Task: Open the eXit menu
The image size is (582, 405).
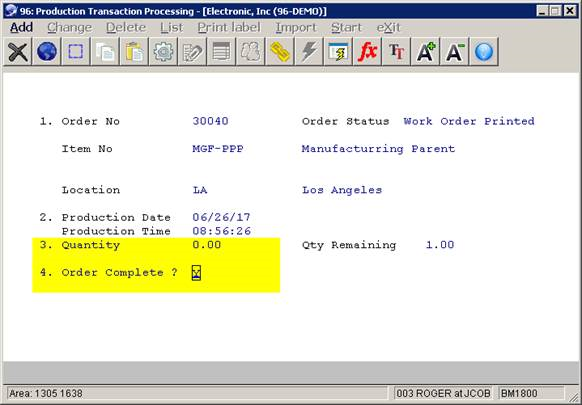Action: [389, 27]
